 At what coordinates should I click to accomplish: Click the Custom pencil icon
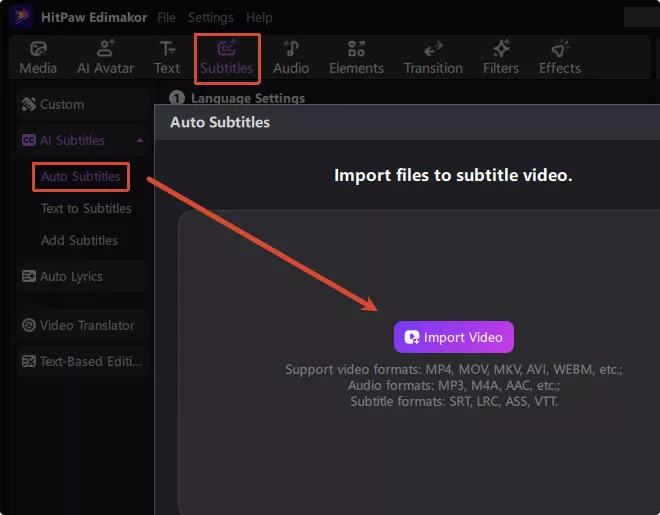tap(29, 104)
